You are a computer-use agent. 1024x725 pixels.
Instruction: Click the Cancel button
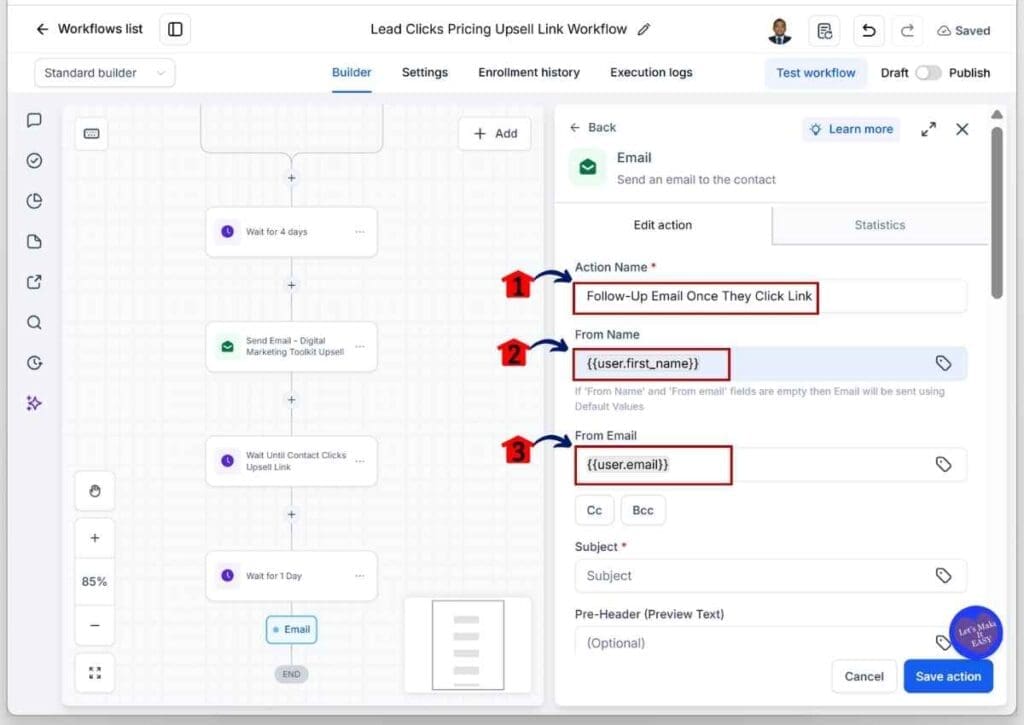(x=863, y=677)
